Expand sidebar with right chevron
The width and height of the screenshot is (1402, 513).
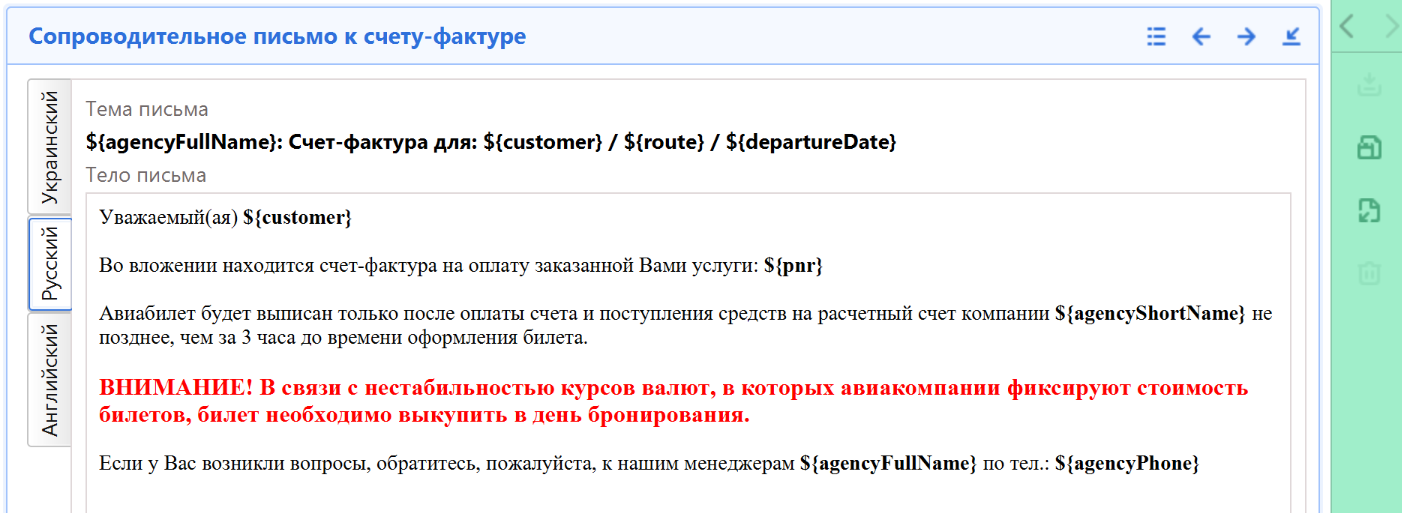click(x=1391, y=26)
